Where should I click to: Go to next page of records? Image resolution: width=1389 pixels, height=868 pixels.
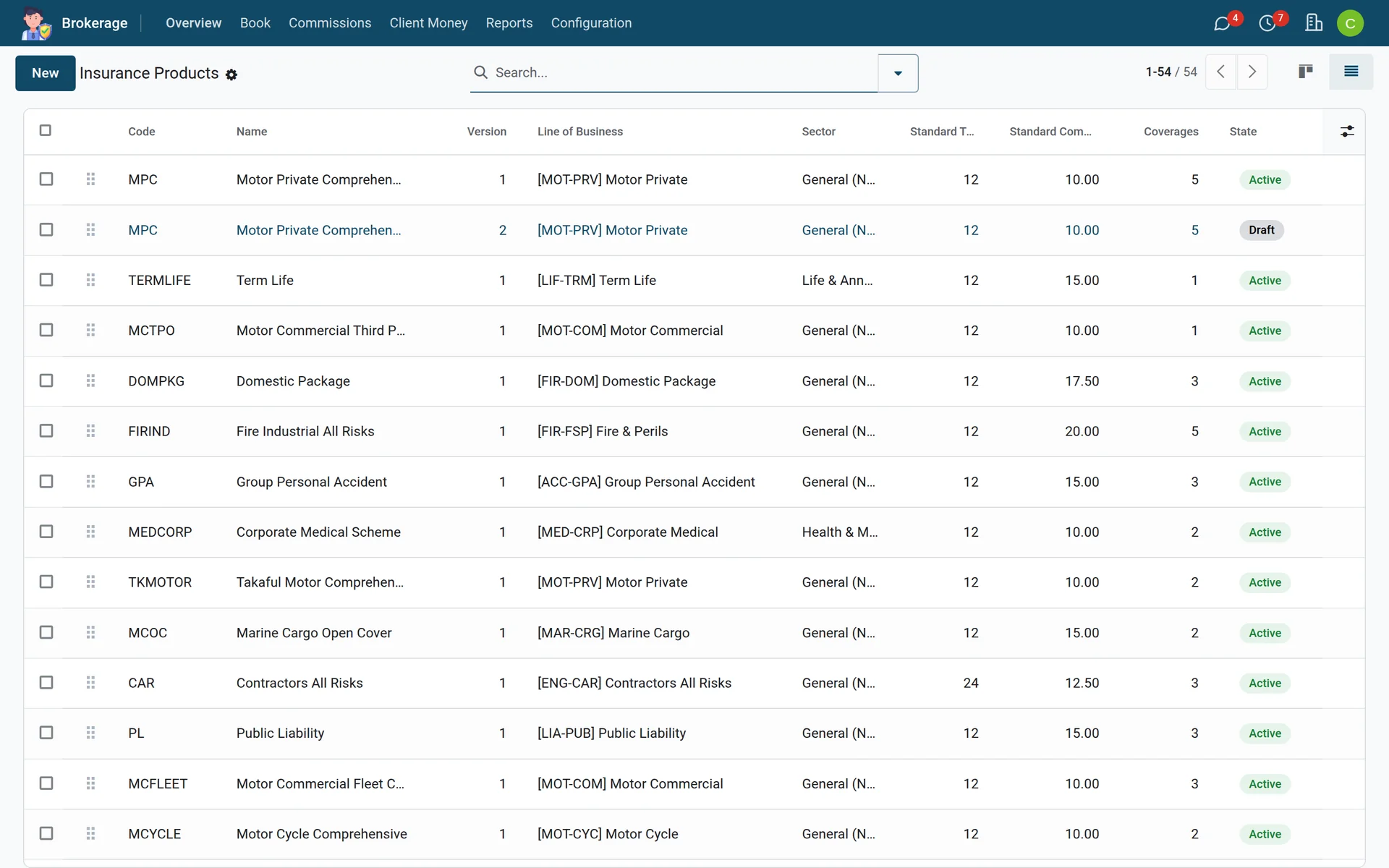(x=1252, y=72)
